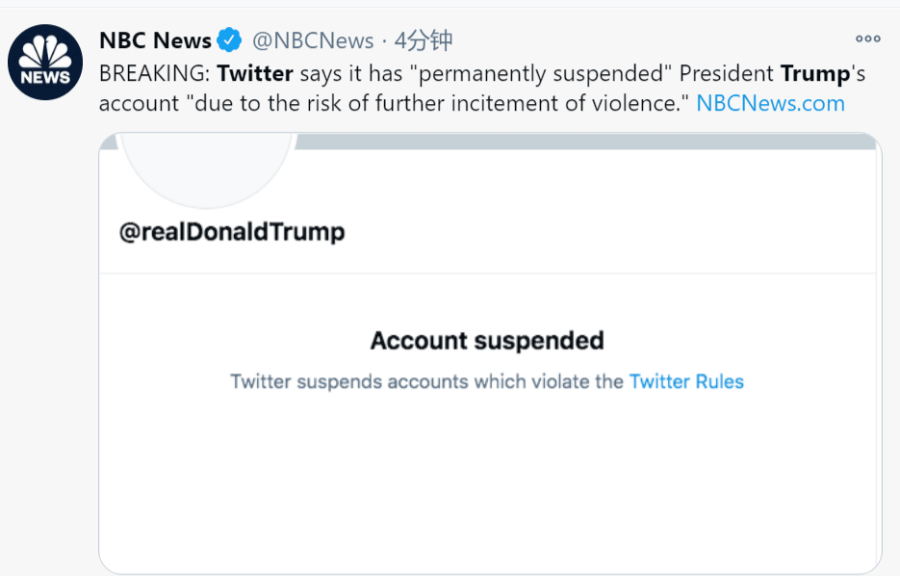Open the NBCNews.com link
Image resolution: width=900 pixels, height=576 pixels.
(x=770, y=103)
